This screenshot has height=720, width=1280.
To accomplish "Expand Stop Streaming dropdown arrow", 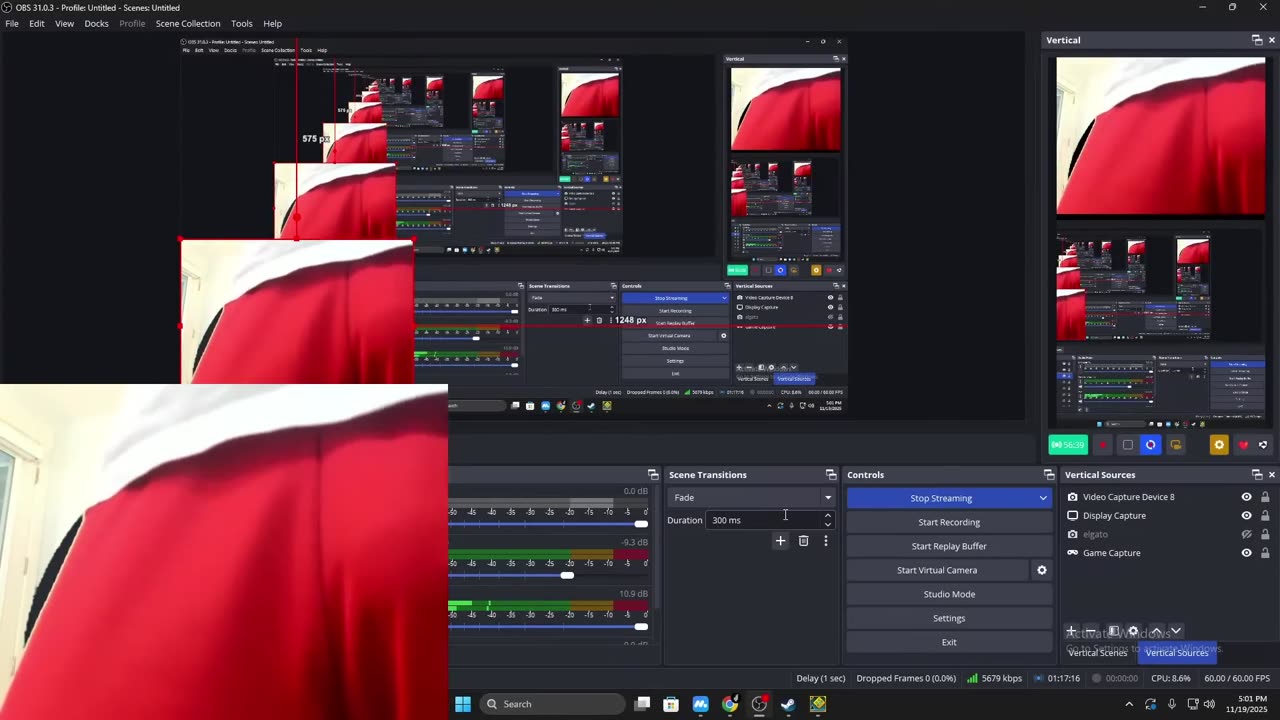I will (1043, 498).
